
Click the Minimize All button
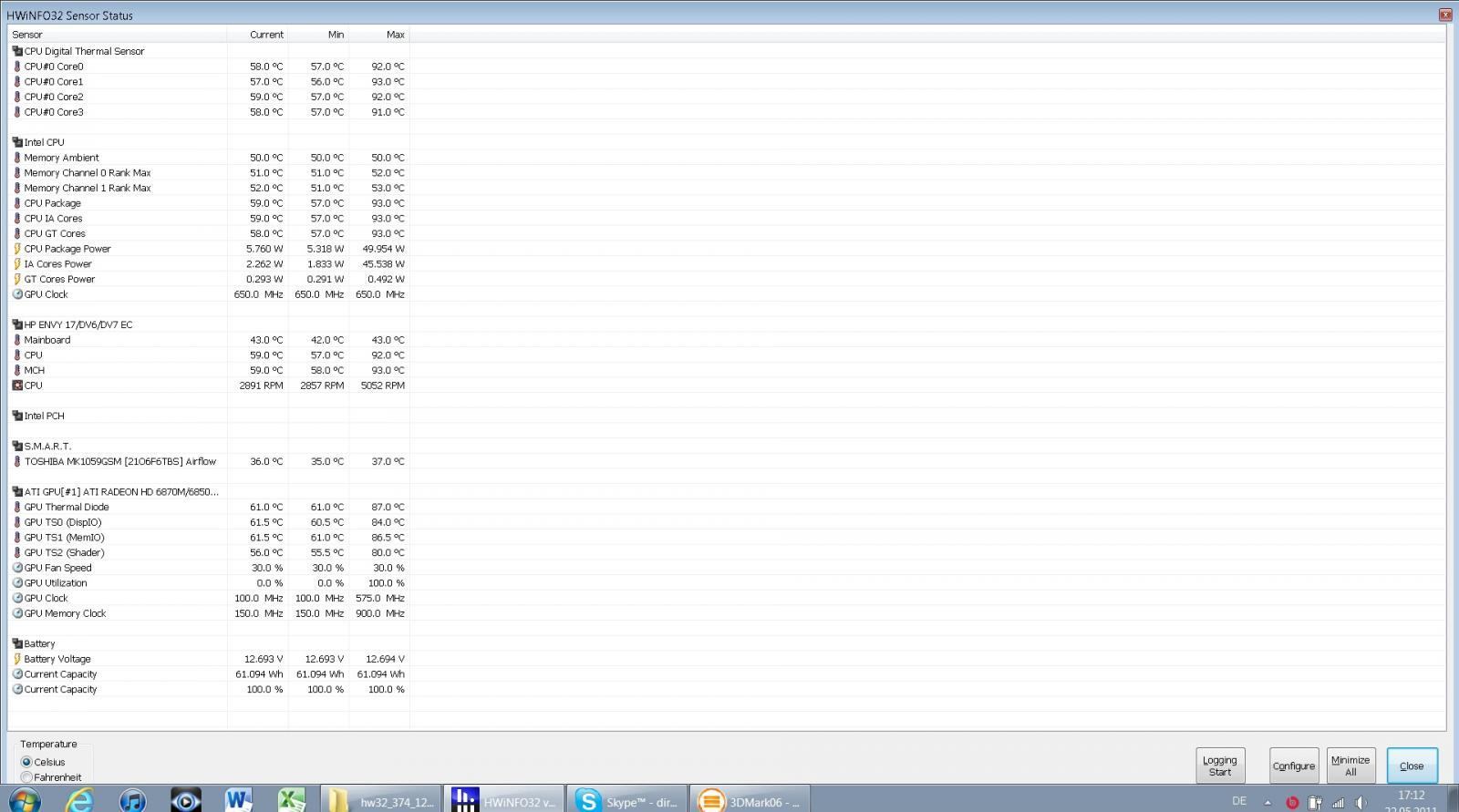click(1350, 766)
